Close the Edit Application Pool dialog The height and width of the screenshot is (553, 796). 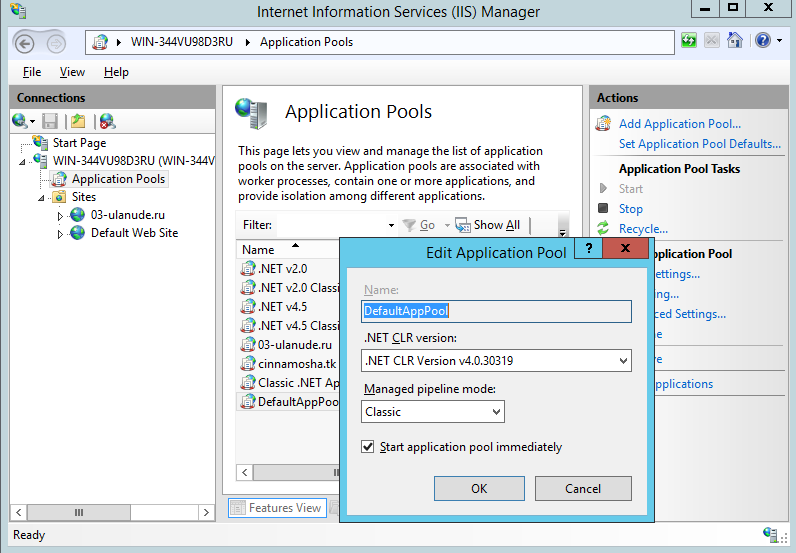tap(625, 248)
